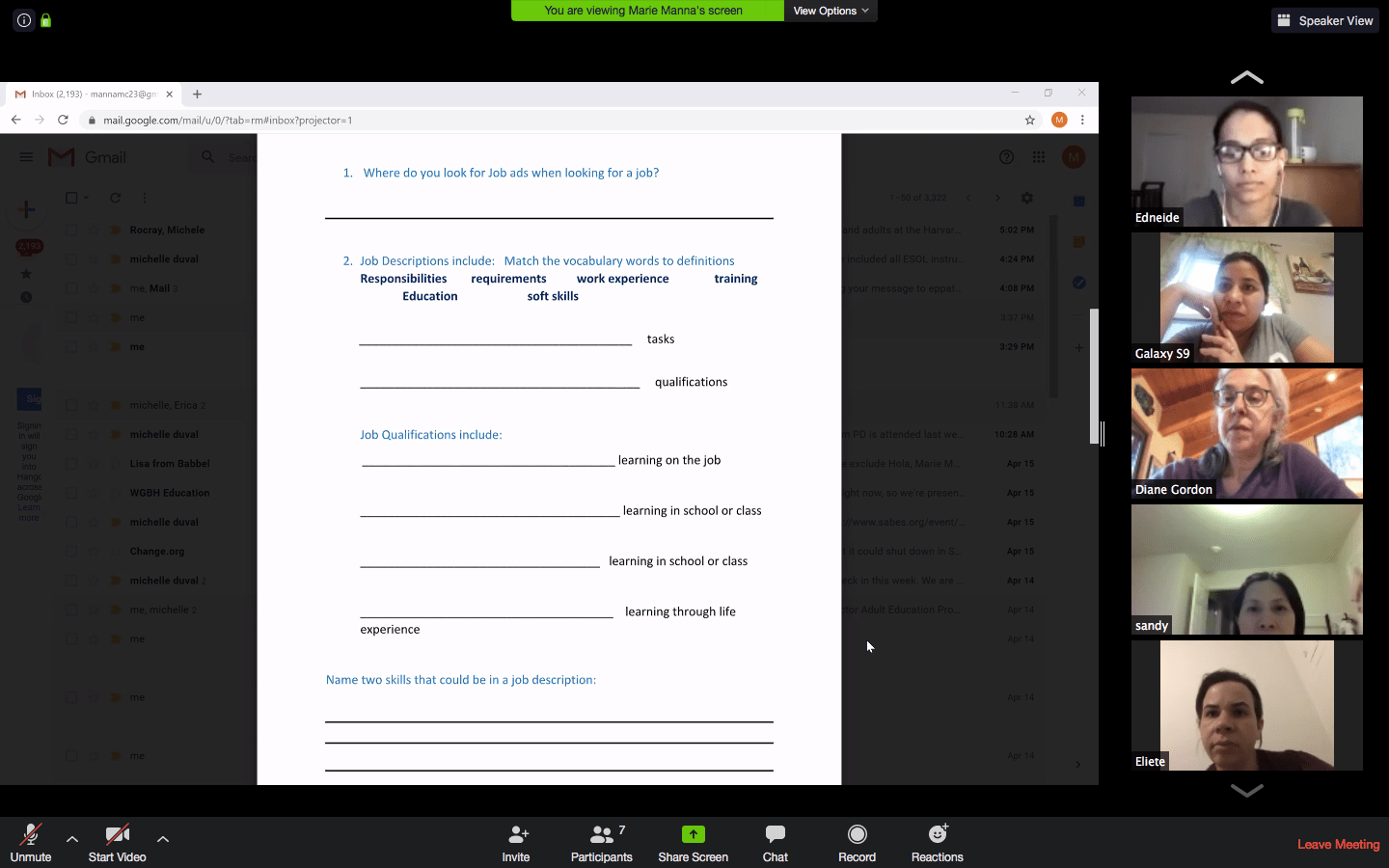1389x868 pixels.
Task: Expand video options arrow beside Start Video
Action: [x=163, y=839]
